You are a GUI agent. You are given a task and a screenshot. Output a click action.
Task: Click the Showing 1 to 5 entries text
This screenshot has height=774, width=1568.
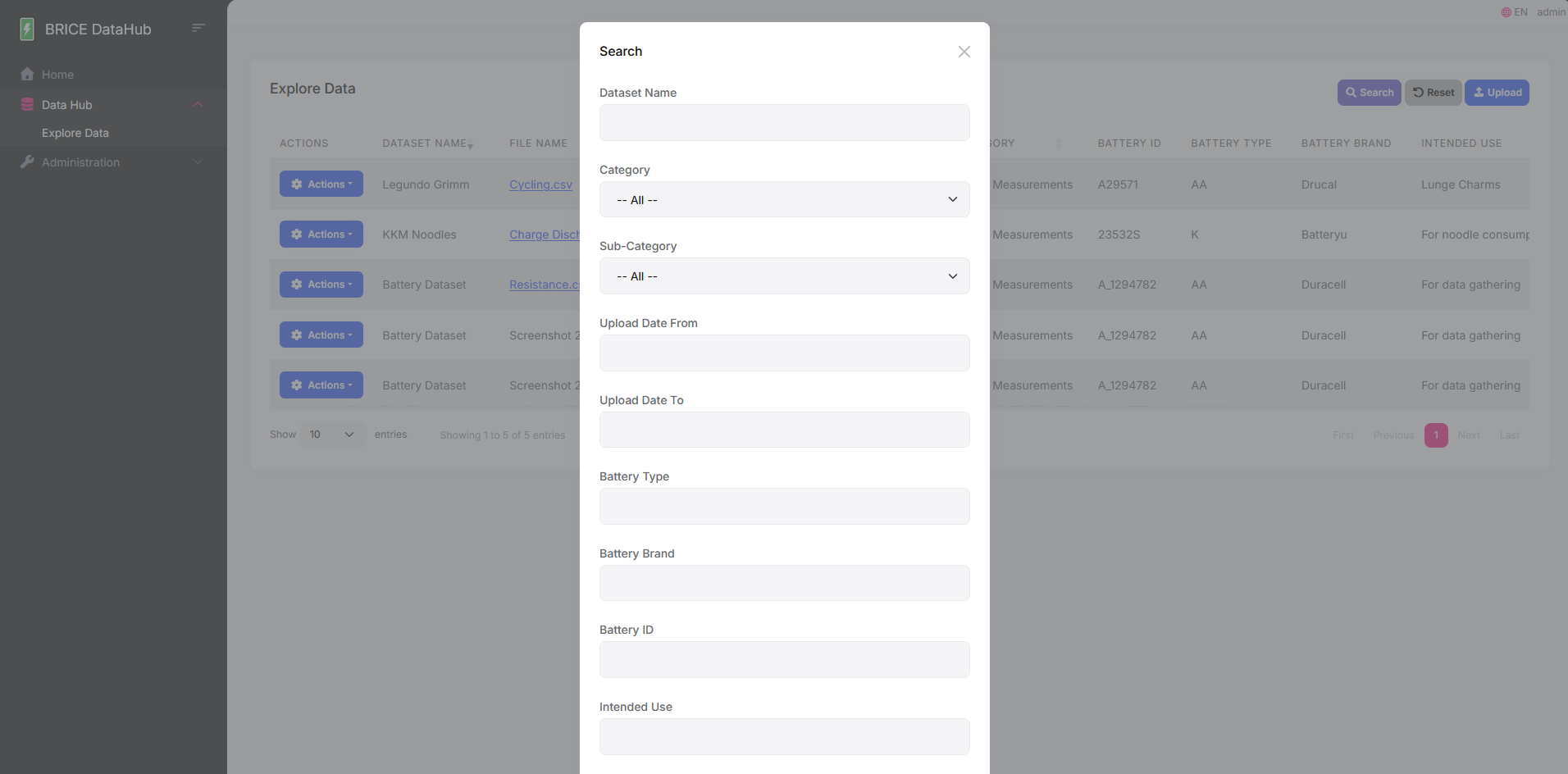[502, 435]
